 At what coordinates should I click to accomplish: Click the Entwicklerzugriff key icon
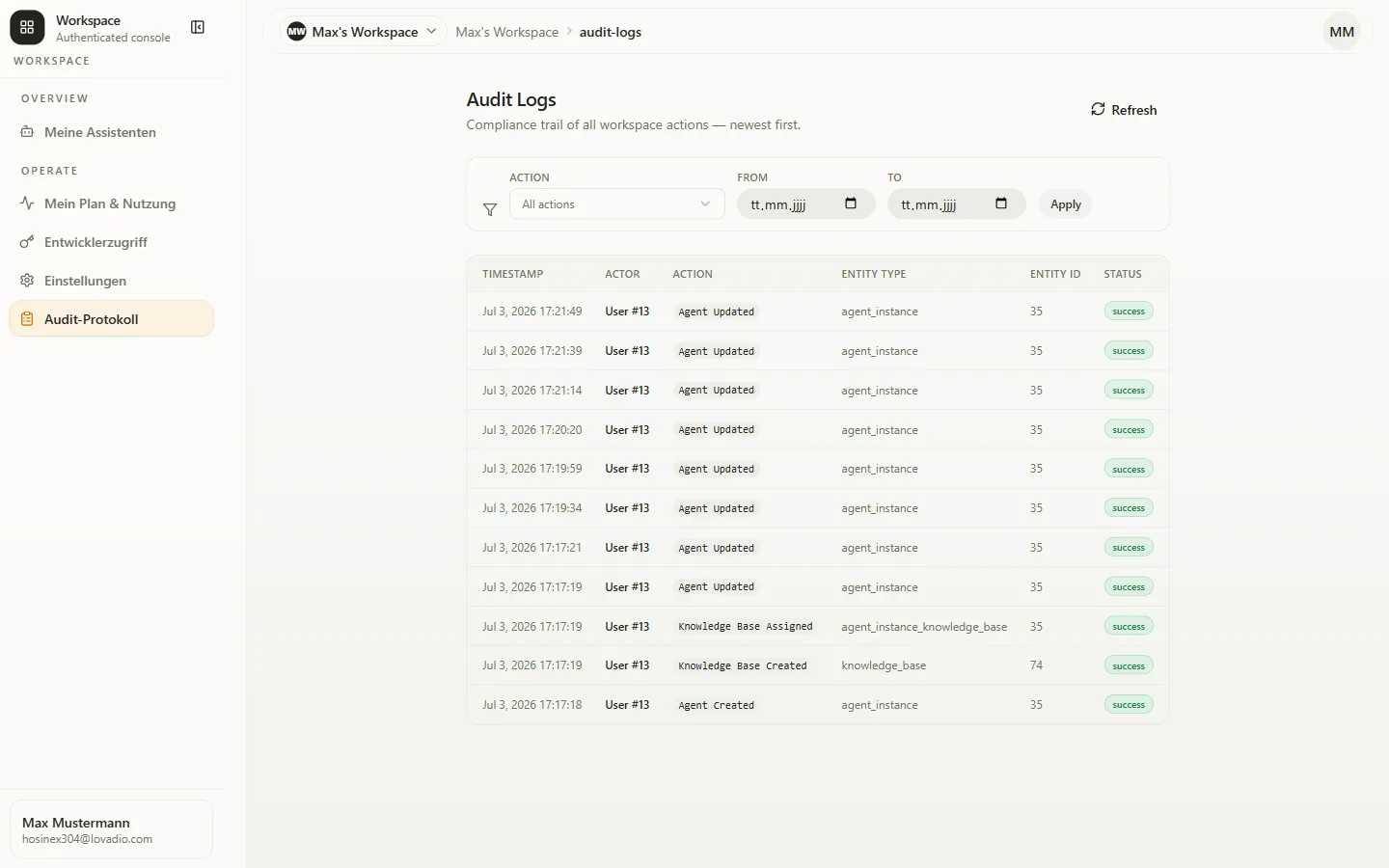tap(27, 242)
